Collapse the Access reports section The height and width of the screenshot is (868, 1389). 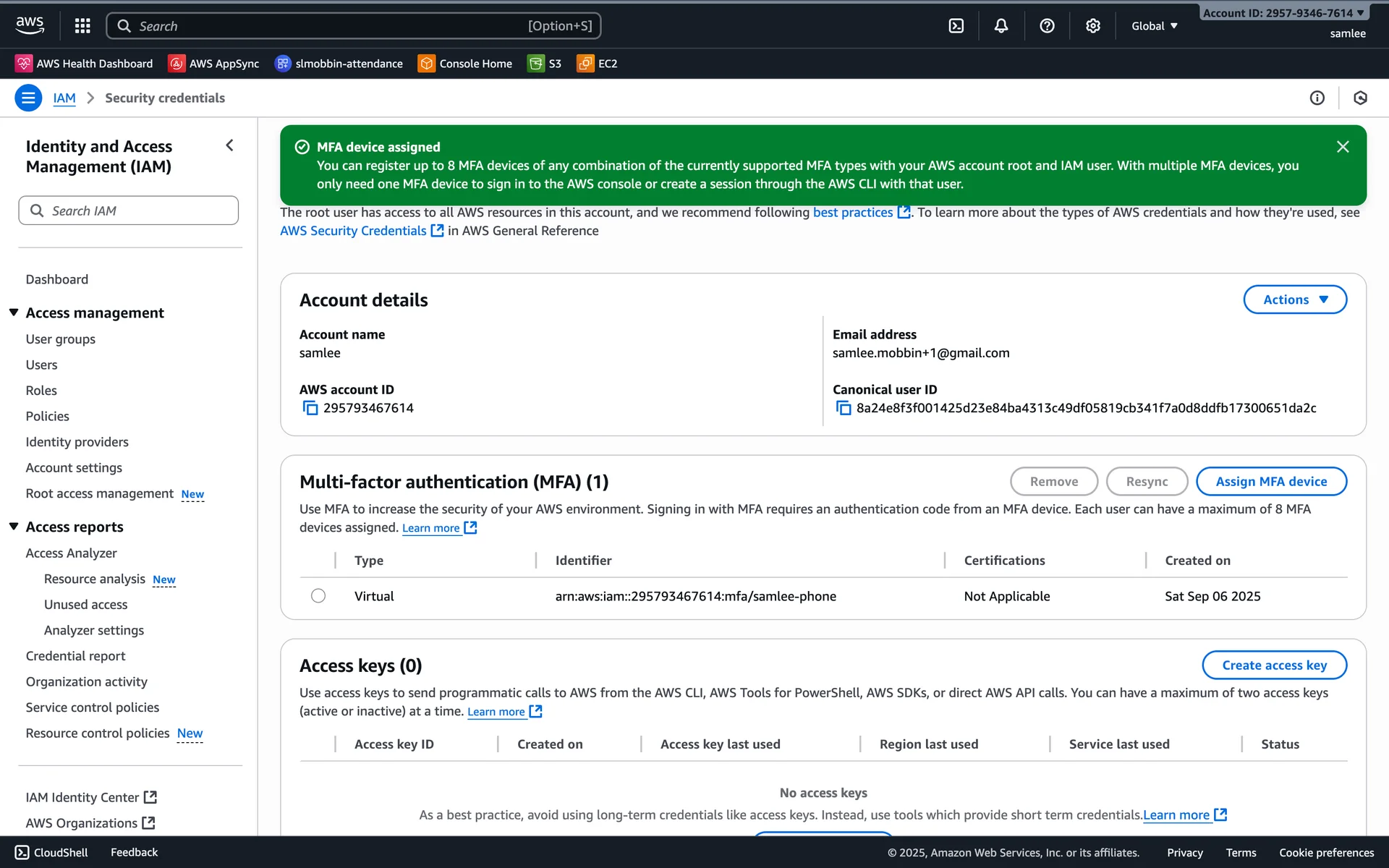tap(14, 527)
